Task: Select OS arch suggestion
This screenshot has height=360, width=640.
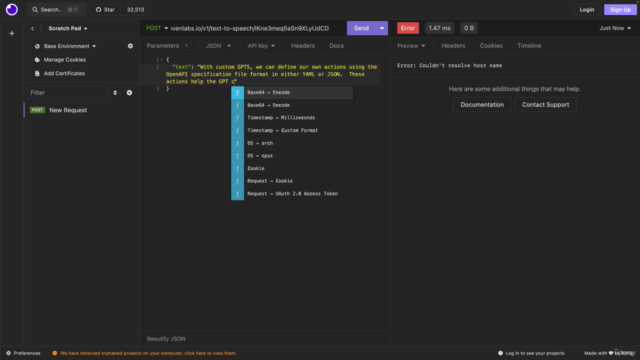Action: coord(292,143)
